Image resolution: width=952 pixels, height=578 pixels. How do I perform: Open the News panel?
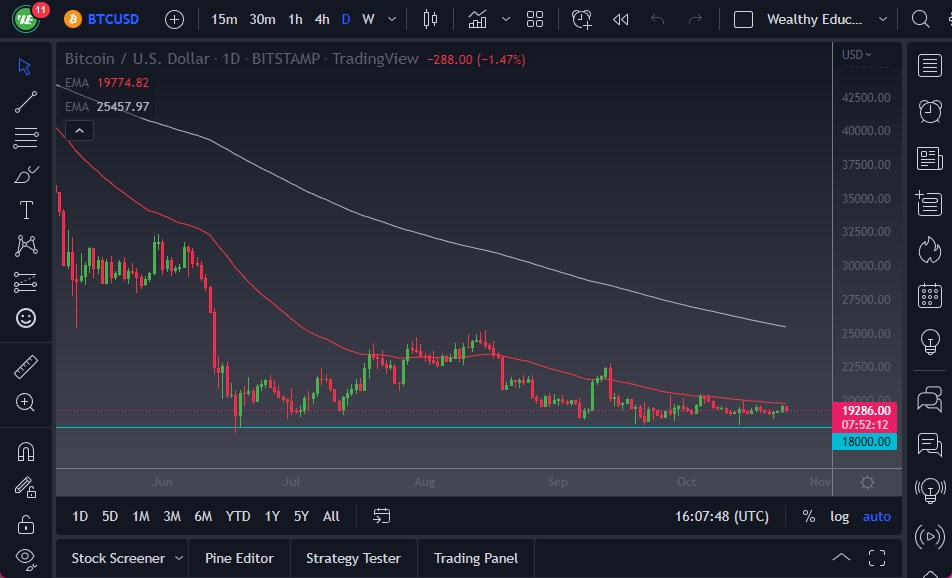(930, 158)
